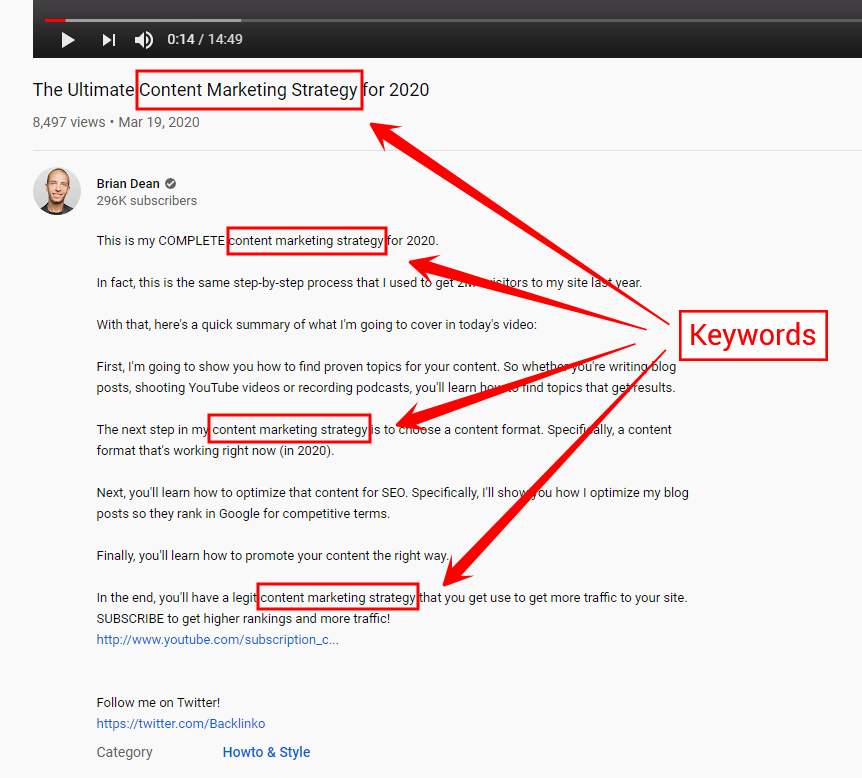This screenshot has height=778, width=862.
Task: Click the "Category" label in the description
Action: (x=125, y=752)
